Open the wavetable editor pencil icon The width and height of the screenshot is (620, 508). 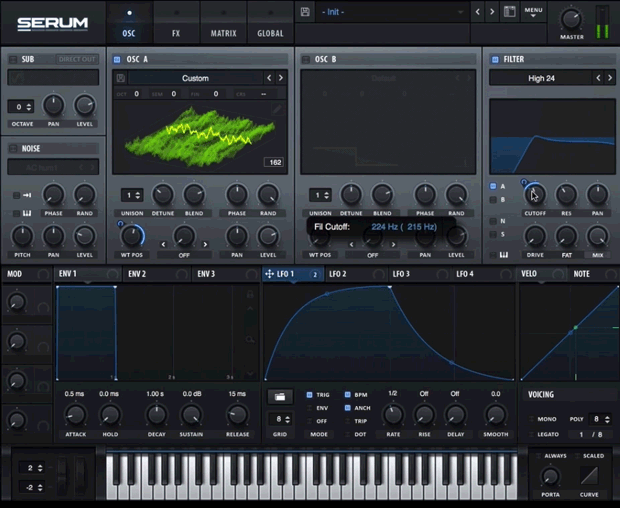click(277, 110)
